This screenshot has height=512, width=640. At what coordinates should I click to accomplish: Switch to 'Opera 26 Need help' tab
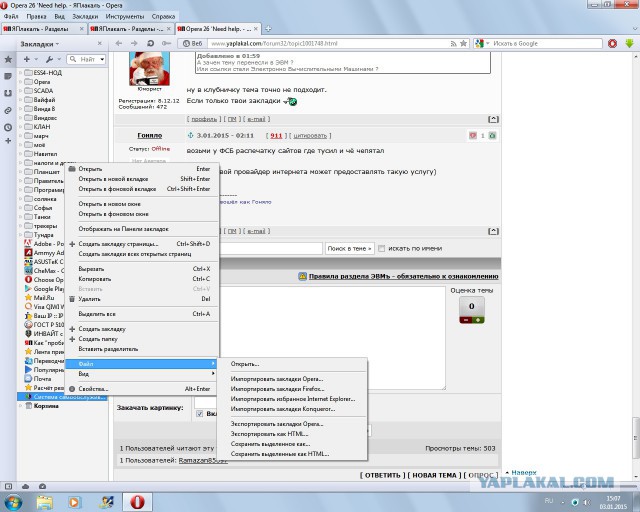(218, 29)
